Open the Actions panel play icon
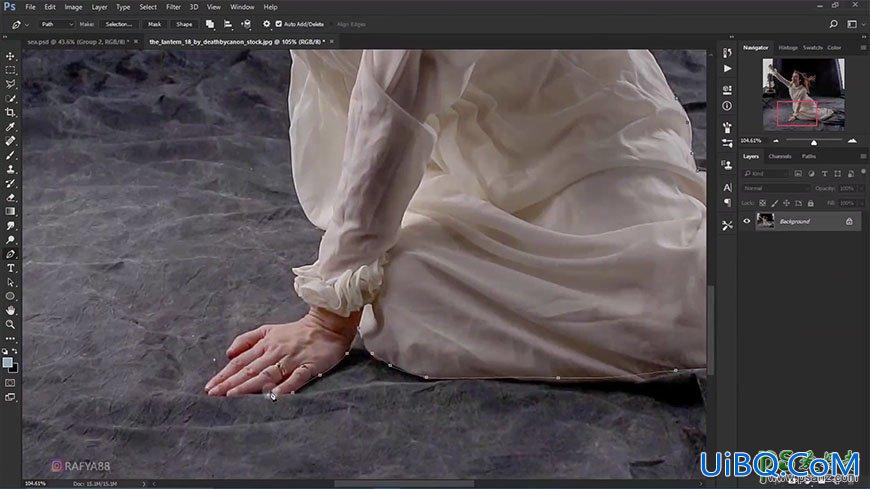Viewport: 870px width, 489px height. 727,69
